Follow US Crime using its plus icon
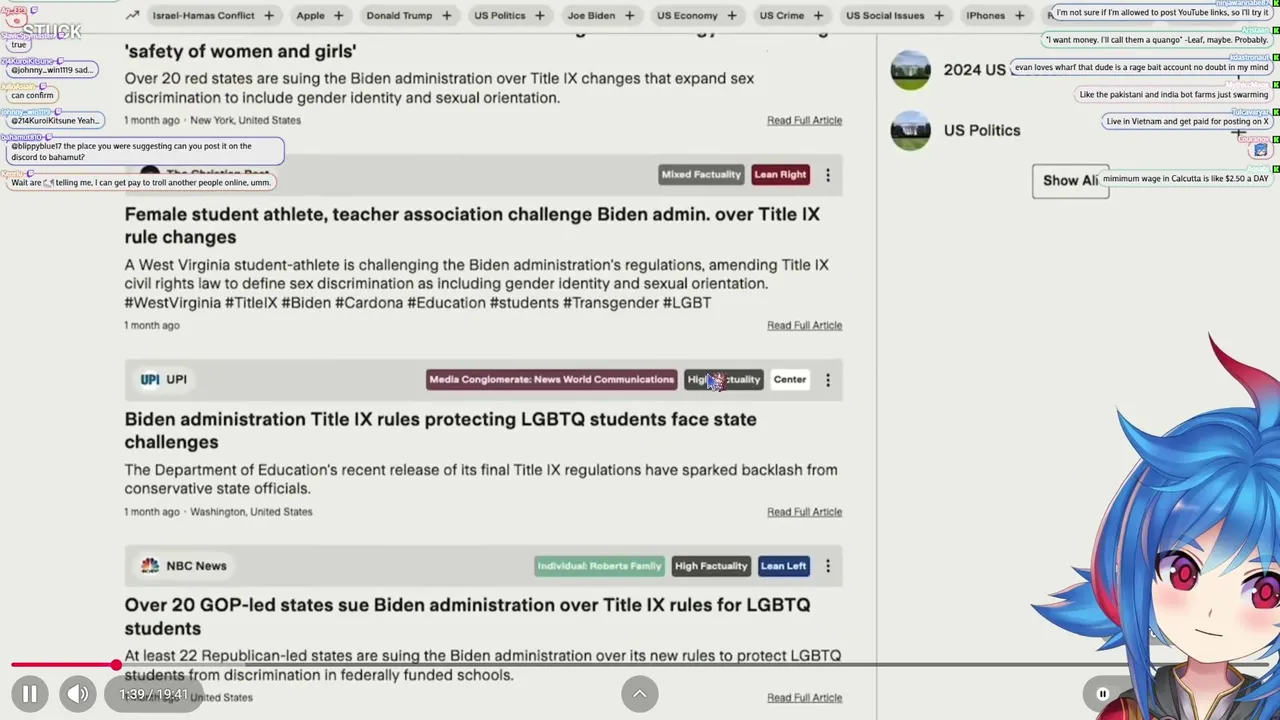Screen dimensions: 1280x720 pyautogui.click(x=817, y=15)
